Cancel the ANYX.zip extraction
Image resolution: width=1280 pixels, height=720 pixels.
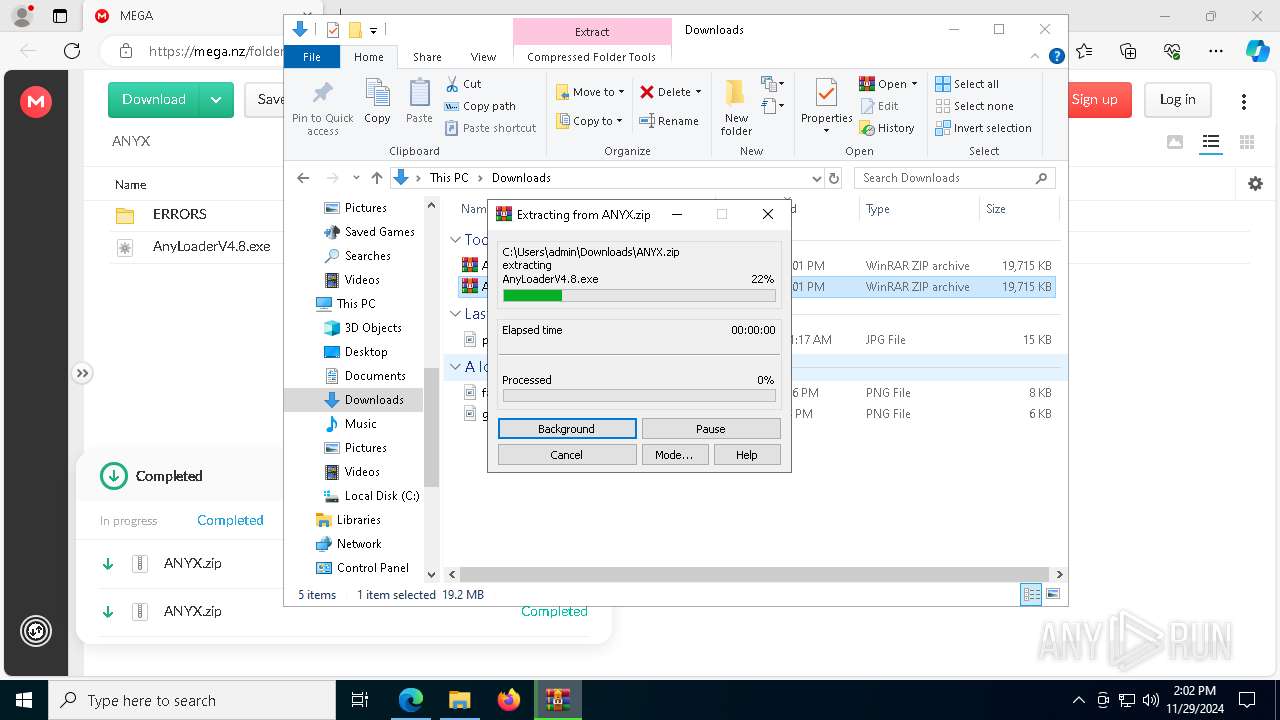click(x=567, y=455)
